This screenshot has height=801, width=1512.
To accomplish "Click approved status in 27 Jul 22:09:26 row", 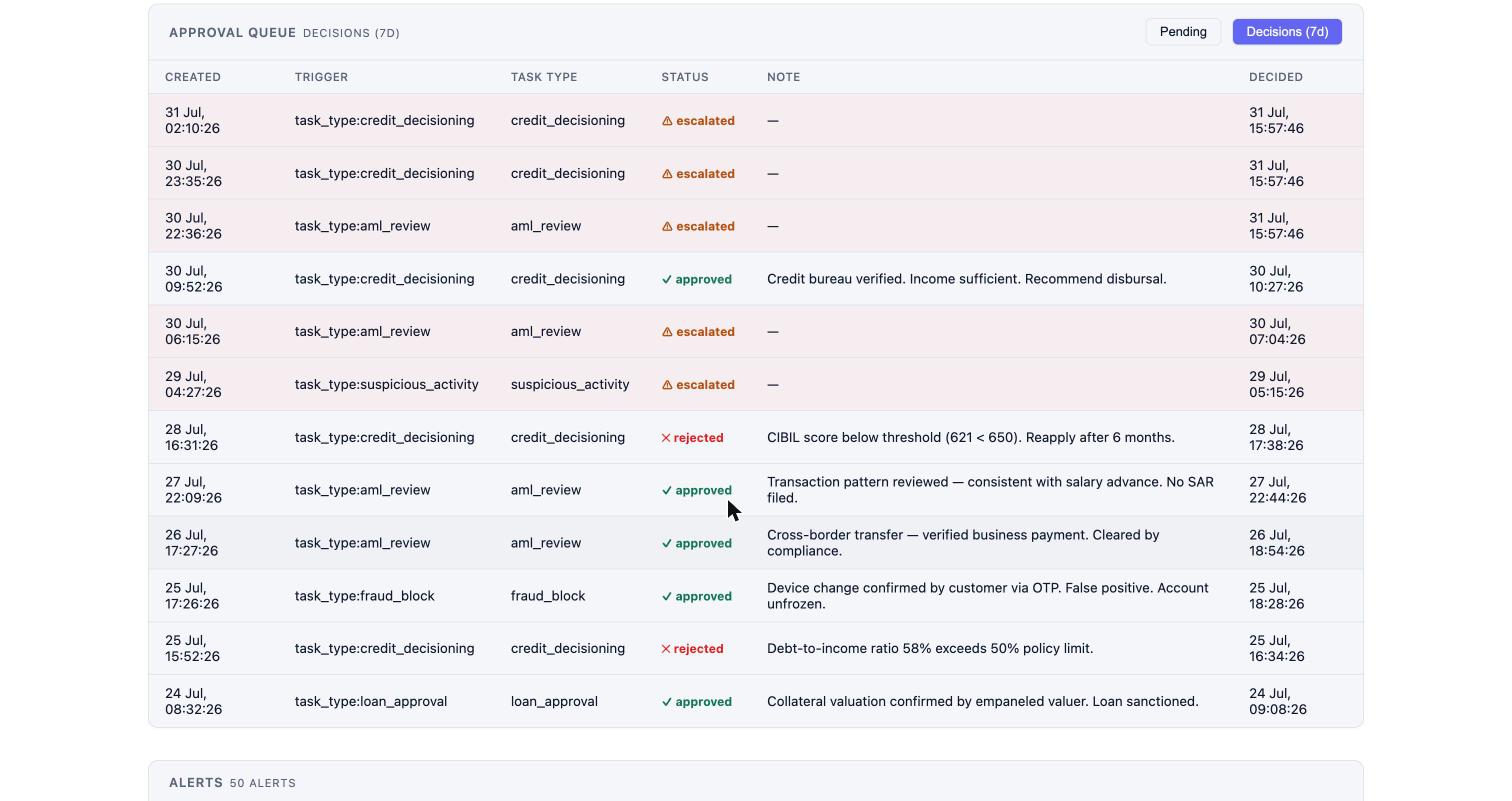I will click(x=696, y=490).
